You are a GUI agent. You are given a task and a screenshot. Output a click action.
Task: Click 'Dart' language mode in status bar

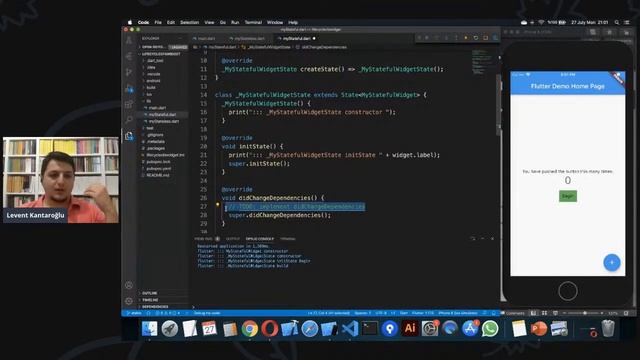point(404,313)
